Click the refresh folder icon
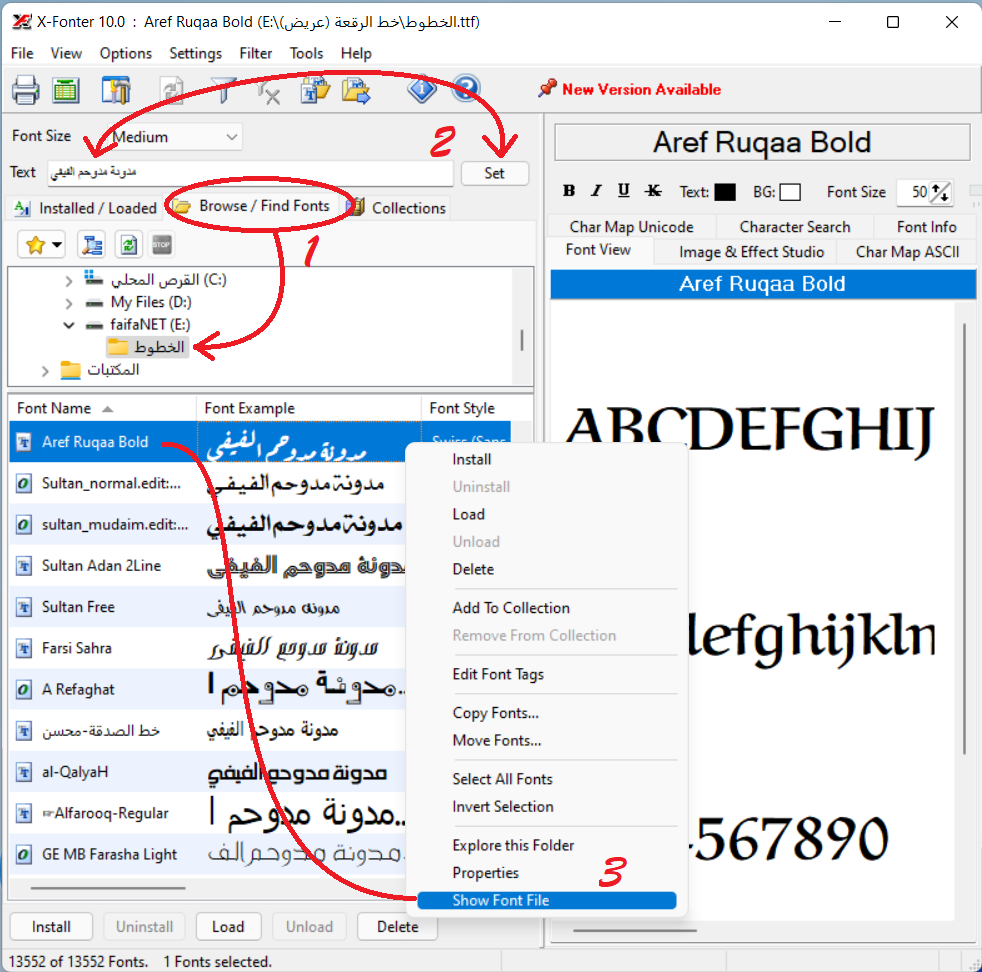The width and height of the screenshot is (982, 972). click(129, 245)
